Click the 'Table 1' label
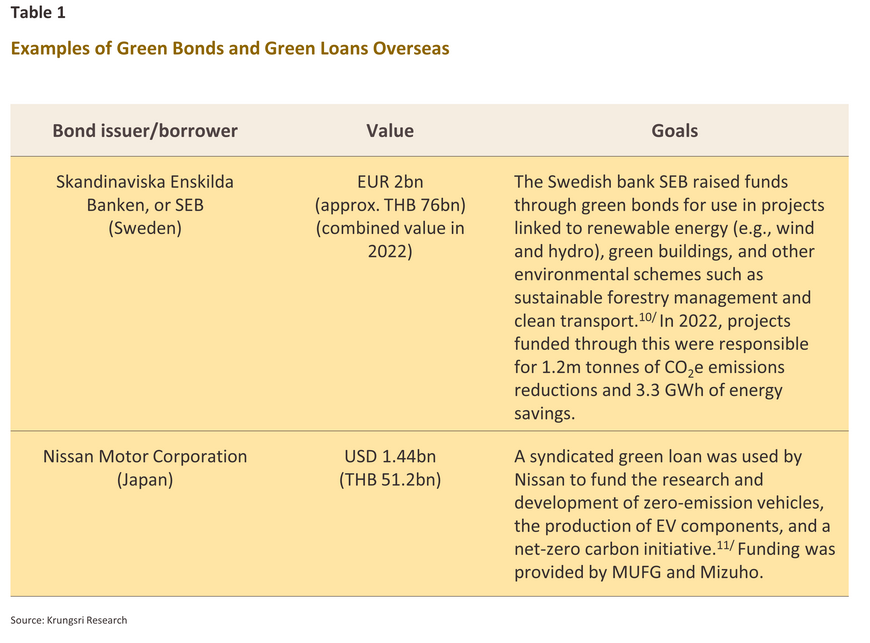Viewport: 870px width, 643px height. coord(38,12)
